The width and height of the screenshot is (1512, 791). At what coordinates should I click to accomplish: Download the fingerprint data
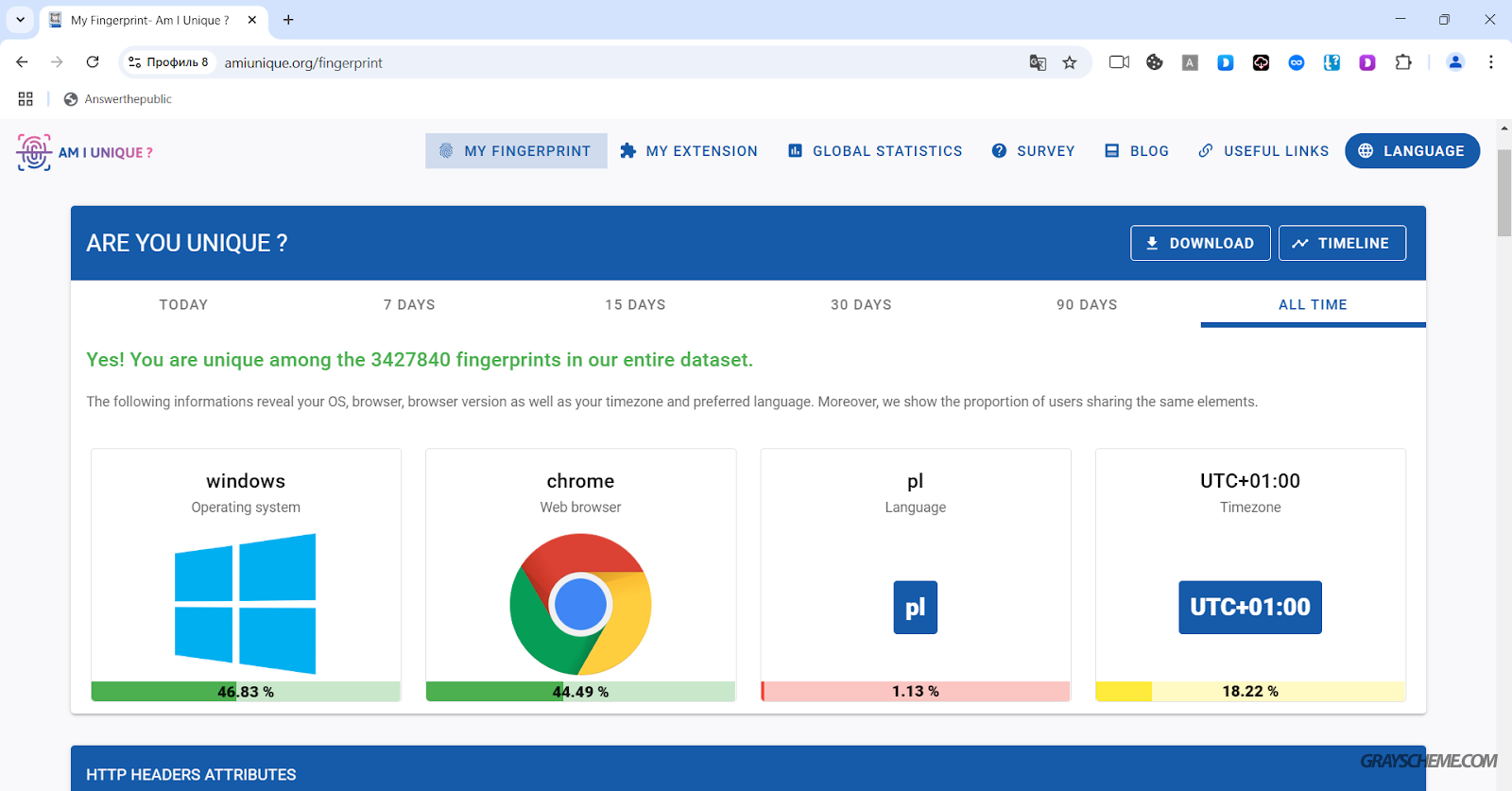coord(1200,243)
